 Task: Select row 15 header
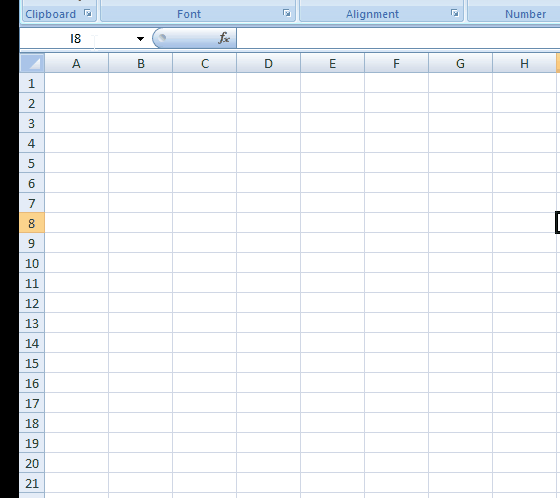(32, 363)
